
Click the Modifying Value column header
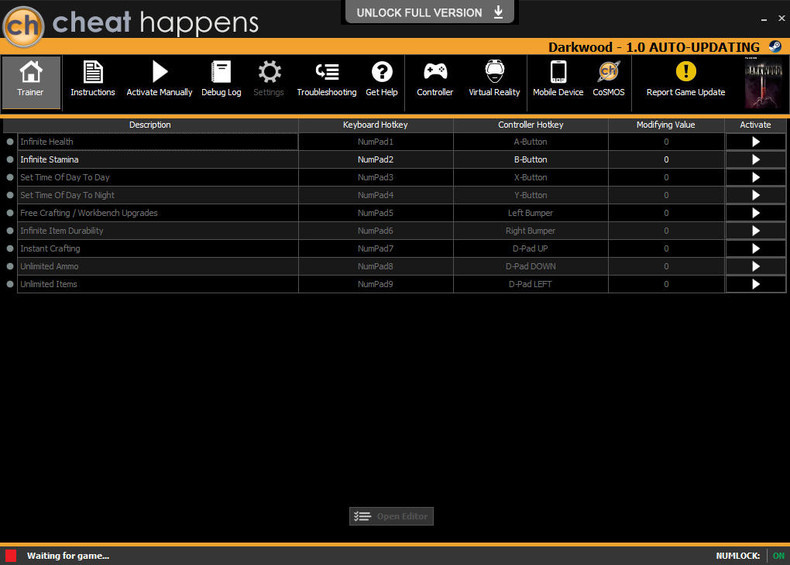click(666, 125)
